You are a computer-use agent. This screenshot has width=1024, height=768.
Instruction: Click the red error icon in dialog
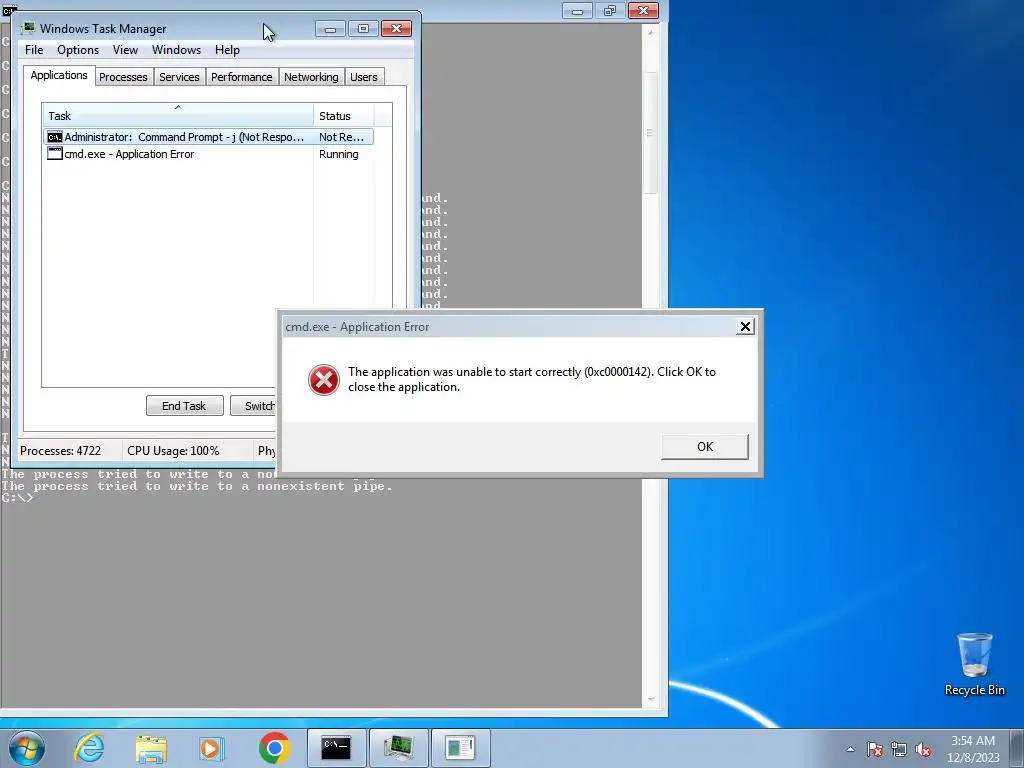(x=324, y=379)
